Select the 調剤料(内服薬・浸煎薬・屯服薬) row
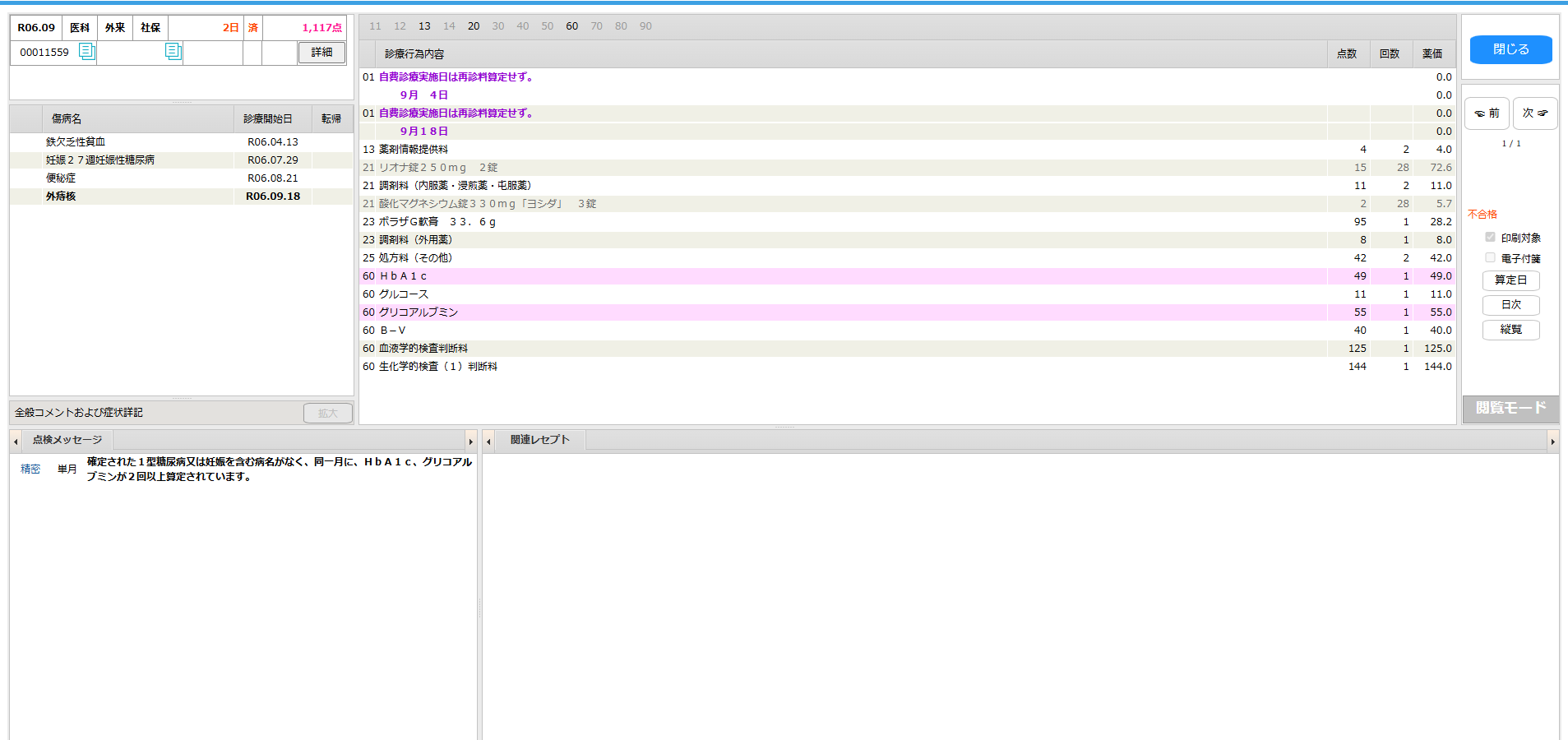 pos(908,186)
